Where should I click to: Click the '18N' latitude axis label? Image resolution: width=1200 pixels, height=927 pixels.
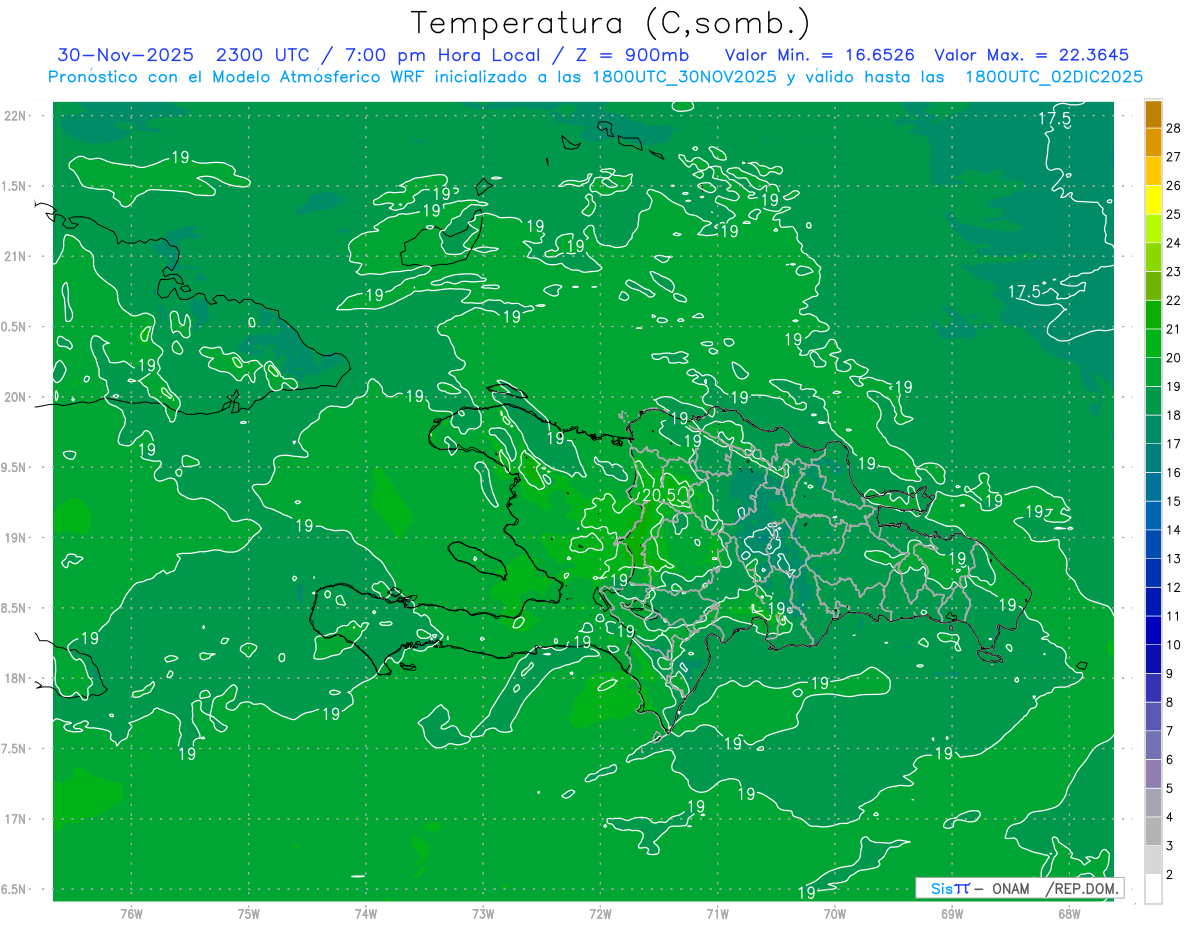pyautogui.click(x=15, y=678)
